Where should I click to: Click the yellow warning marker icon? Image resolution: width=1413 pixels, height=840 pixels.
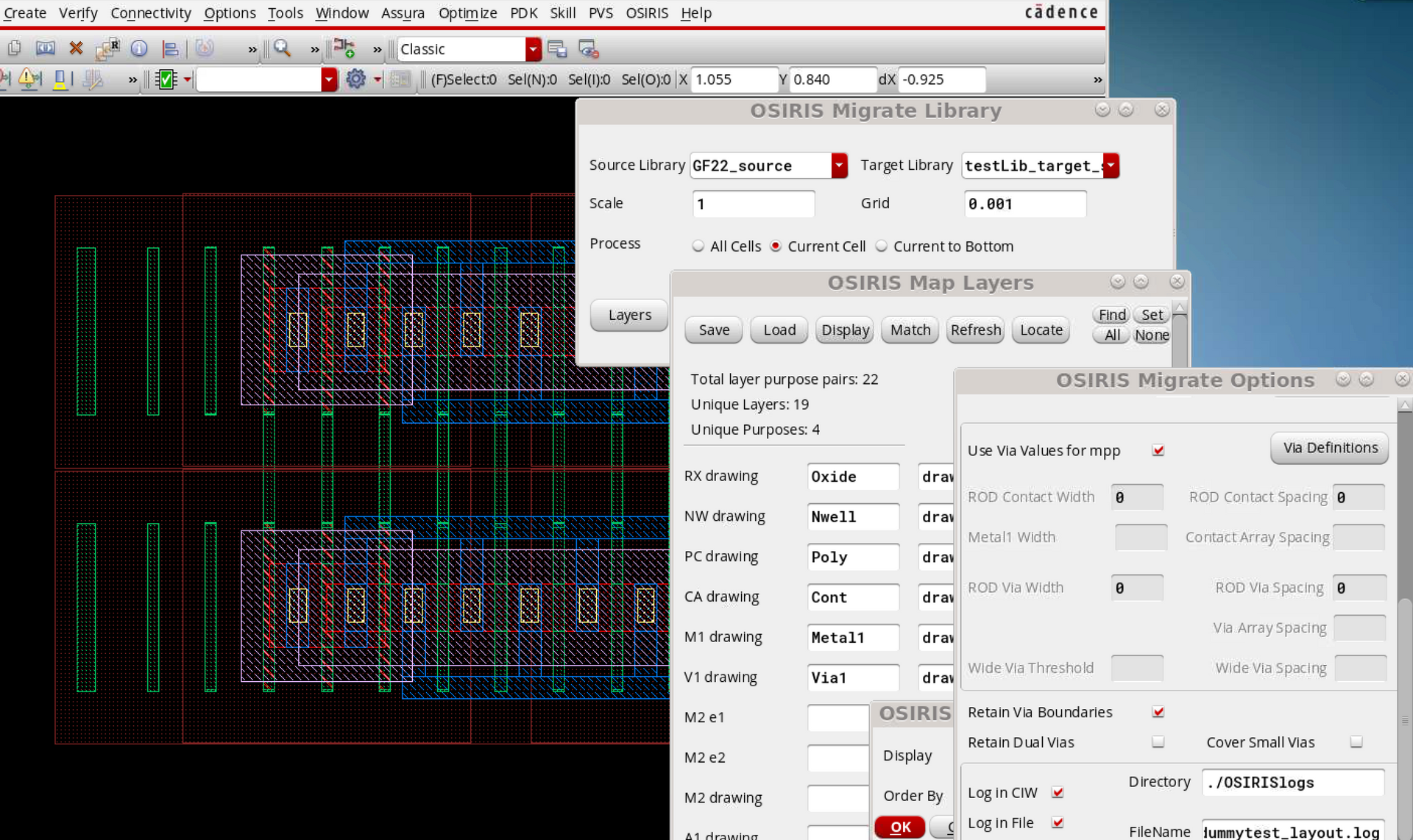pos(29,79)
